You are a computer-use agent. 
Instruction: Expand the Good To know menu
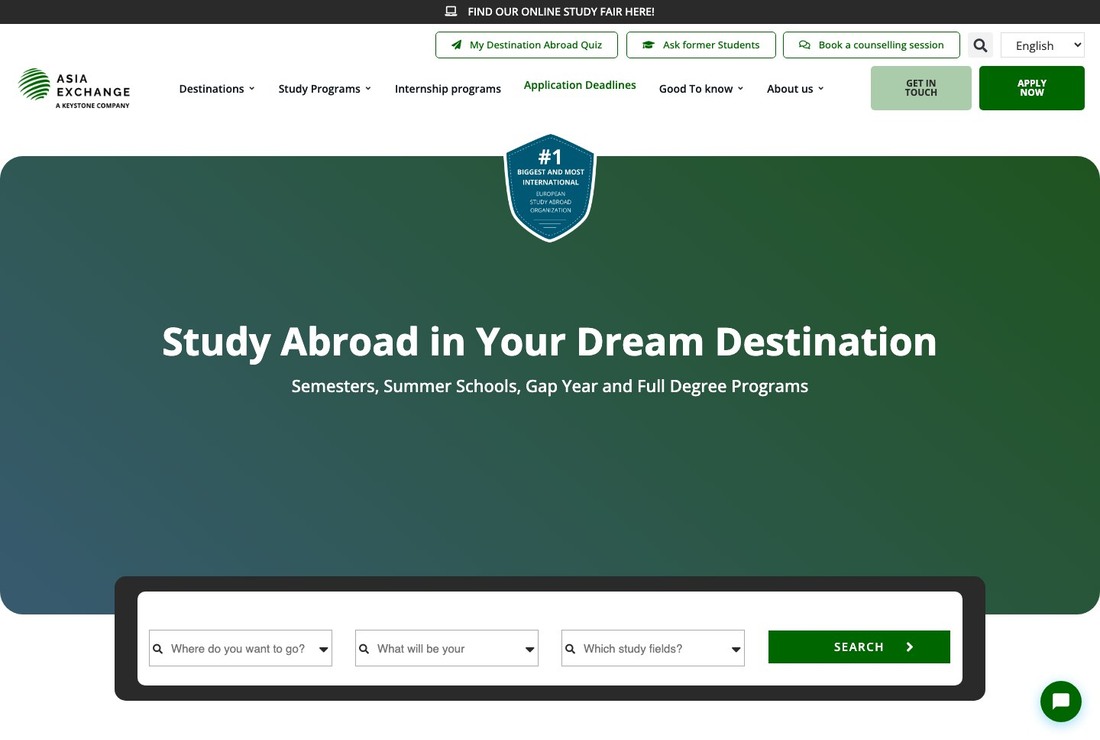(x=701, y=89)
